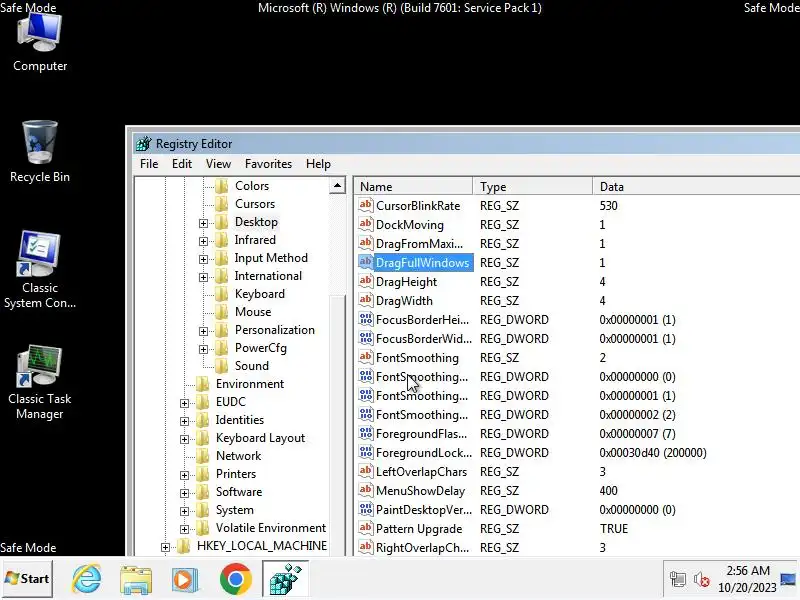Expand the Infrared registry key
The image size is (800, 600).
tap(203, 241)
